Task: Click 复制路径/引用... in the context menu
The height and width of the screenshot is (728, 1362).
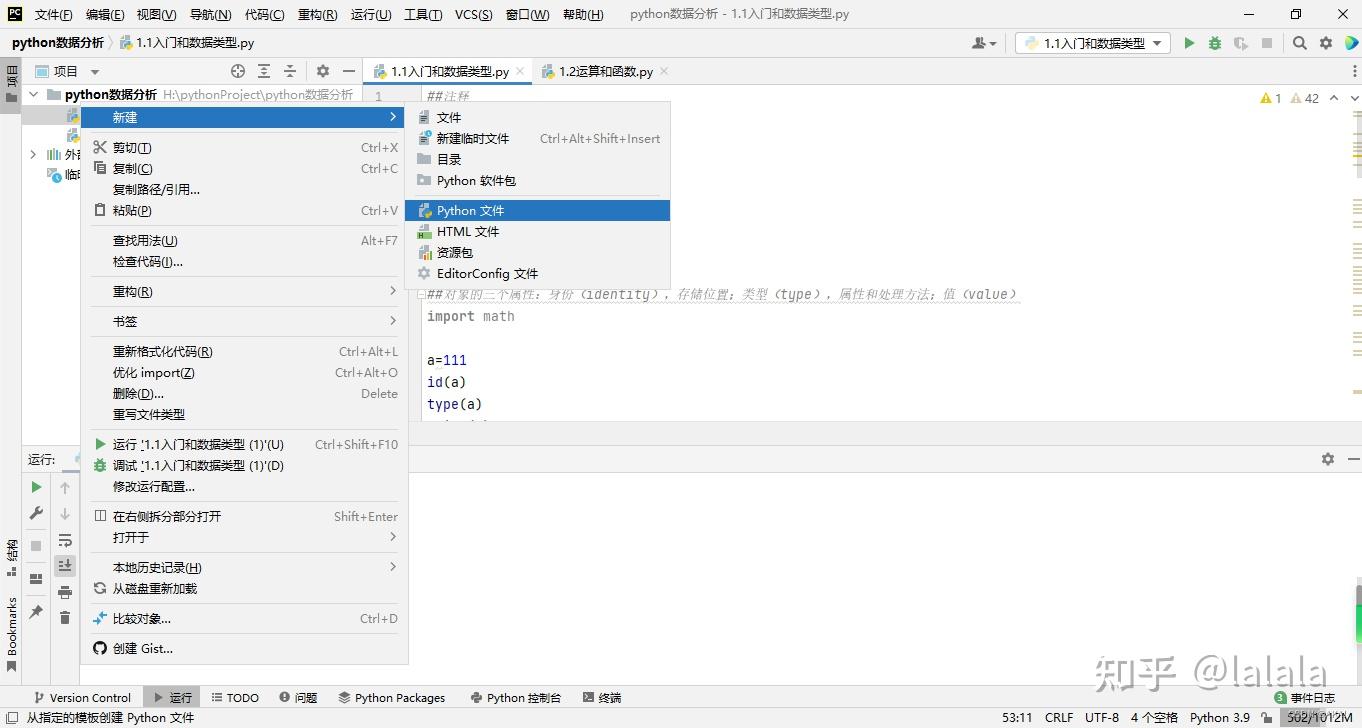Action: 245,190
